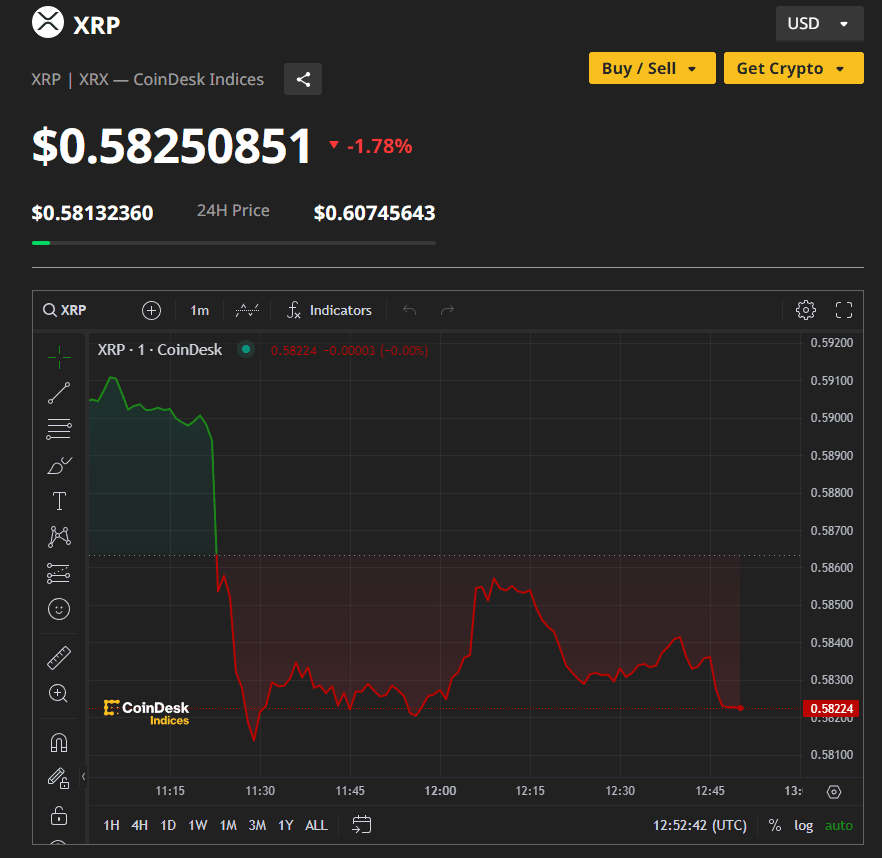The width and height of the screenshot is (882, 858).
Task: Open the USD currency dropdown
Action: pyautogui.click(x=819, y=24)
